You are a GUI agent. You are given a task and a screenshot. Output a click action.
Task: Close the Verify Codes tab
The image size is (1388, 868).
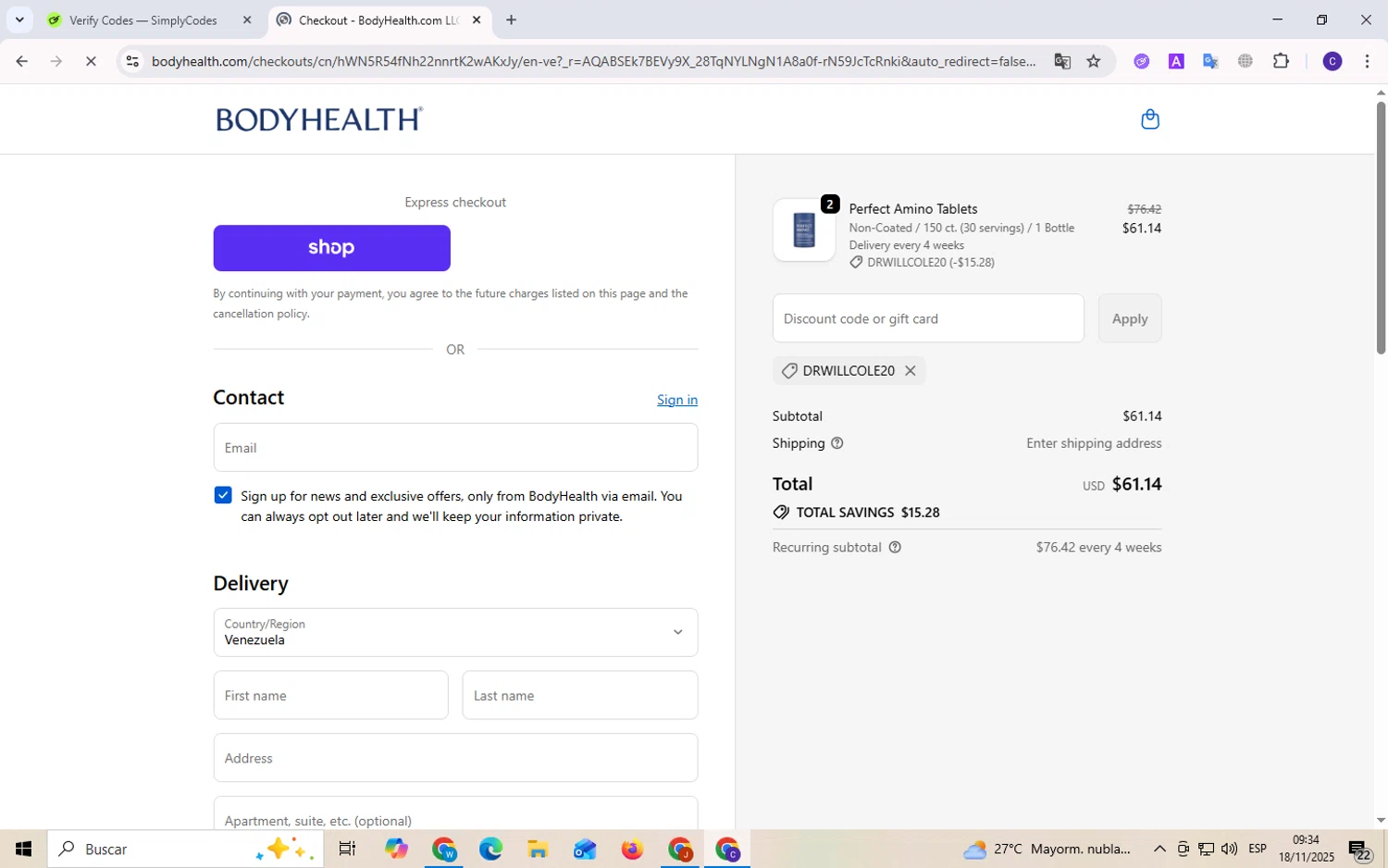pos(247,19)
